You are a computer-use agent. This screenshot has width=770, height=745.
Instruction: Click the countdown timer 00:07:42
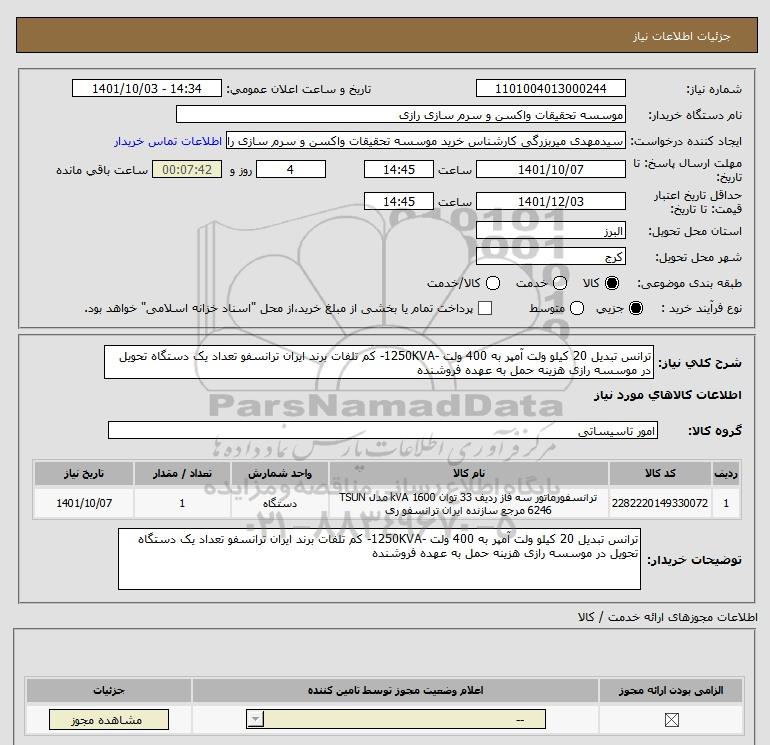(x=187, y=169)
